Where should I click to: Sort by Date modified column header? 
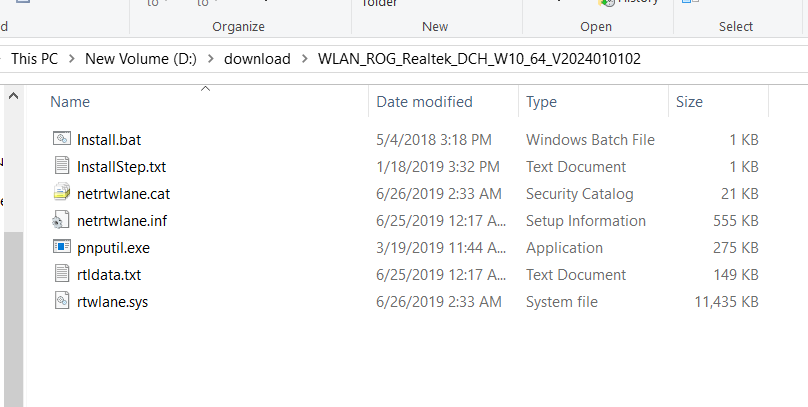(x=424, y=101)
